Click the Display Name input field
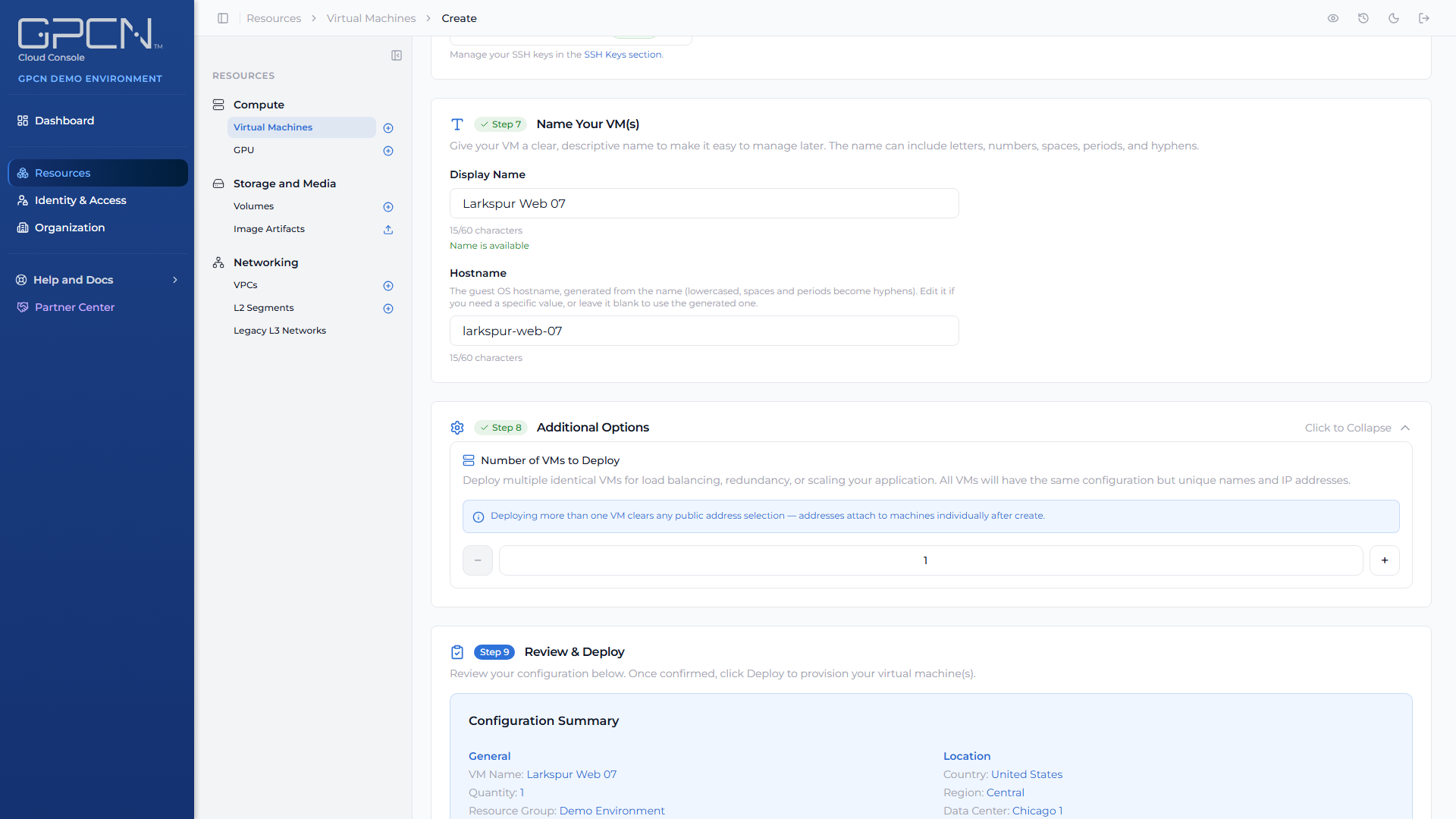 (704, 203)
